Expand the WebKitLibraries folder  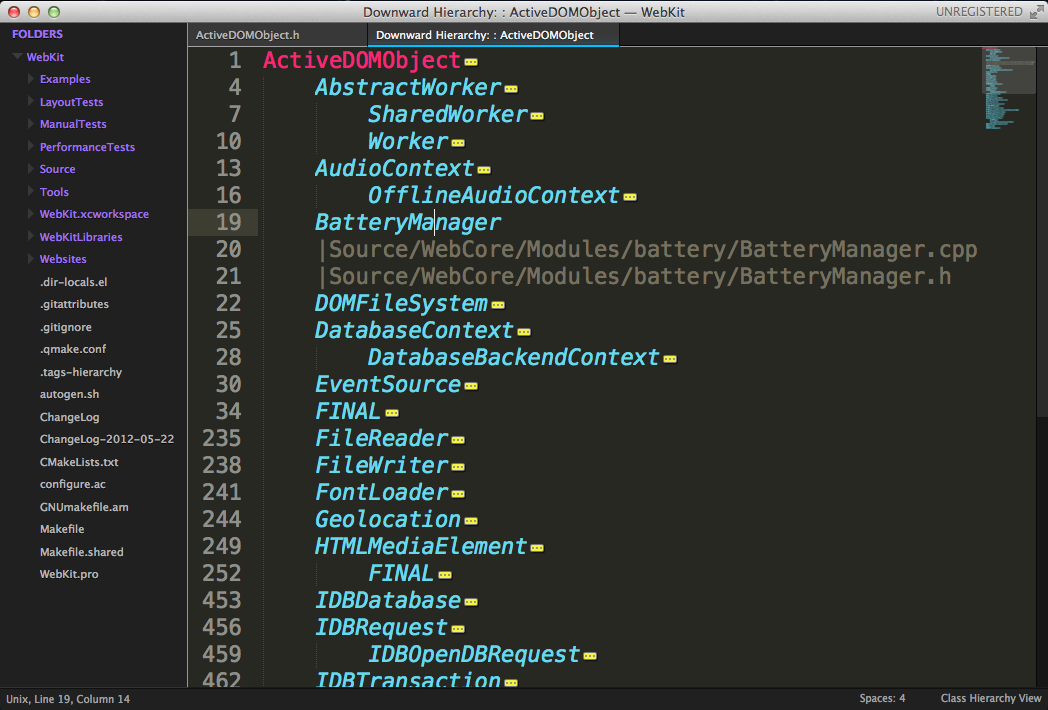click(31, 237)
